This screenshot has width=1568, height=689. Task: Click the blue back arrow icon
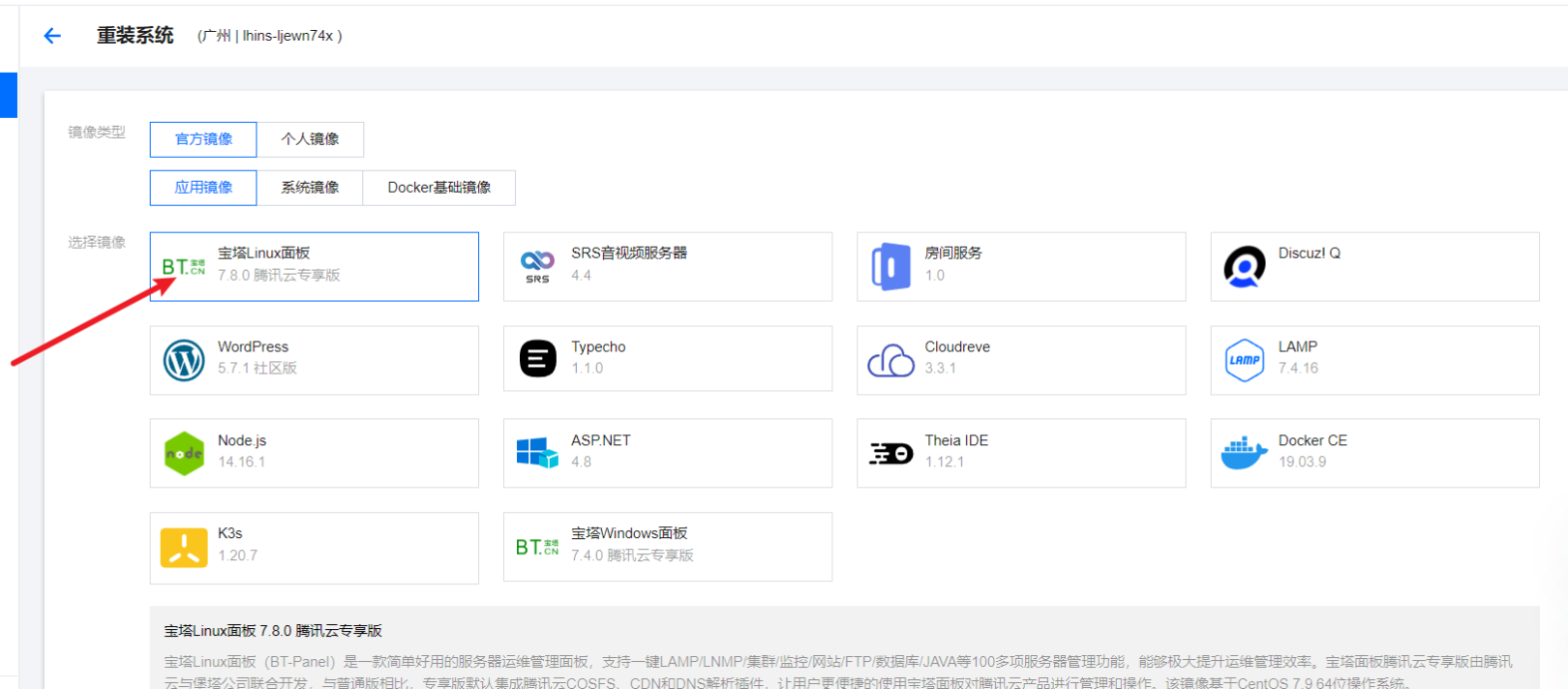[52, 36]
